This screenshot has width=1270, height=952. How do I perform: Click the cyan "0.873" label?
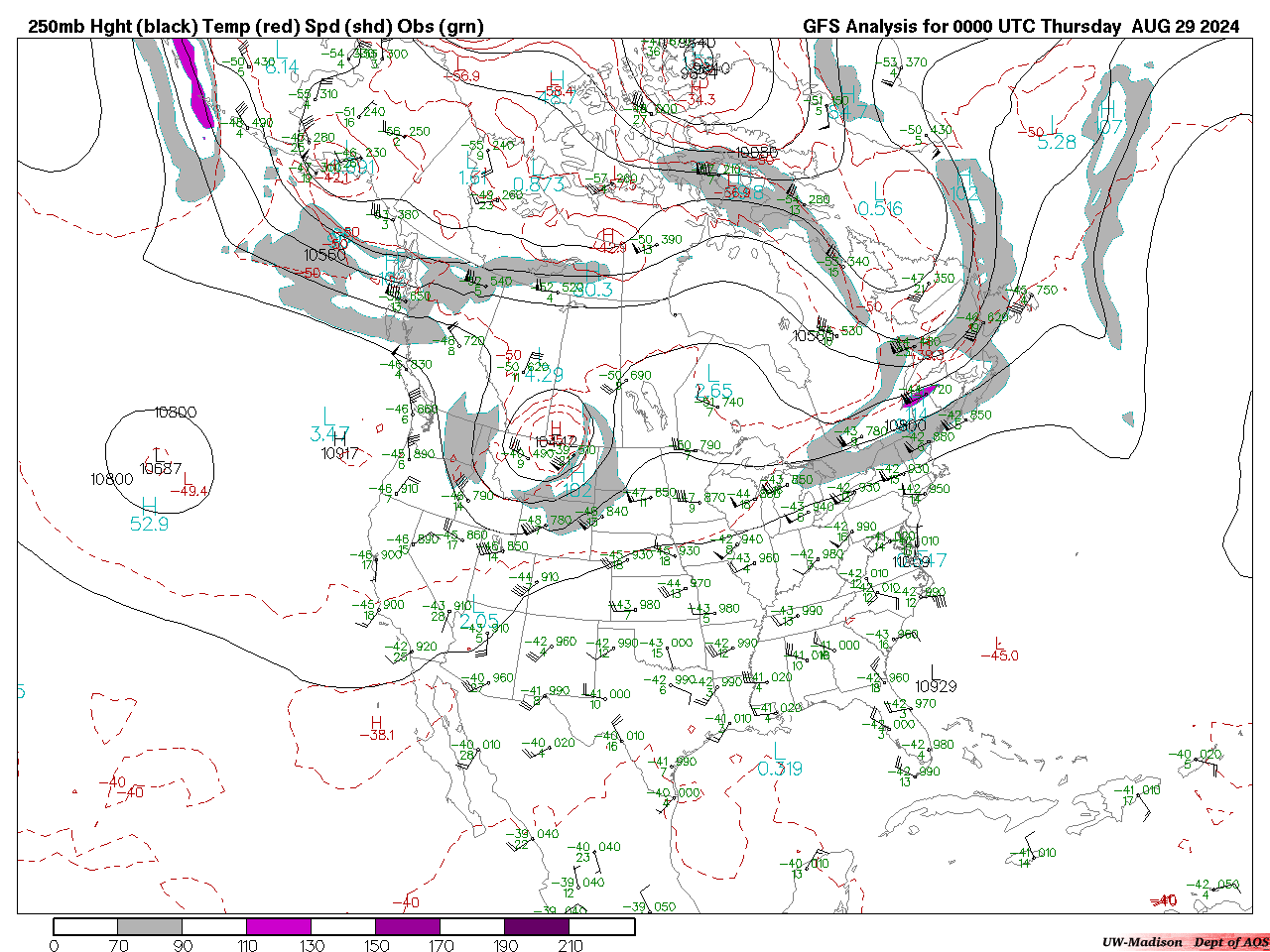pos(539,184)
